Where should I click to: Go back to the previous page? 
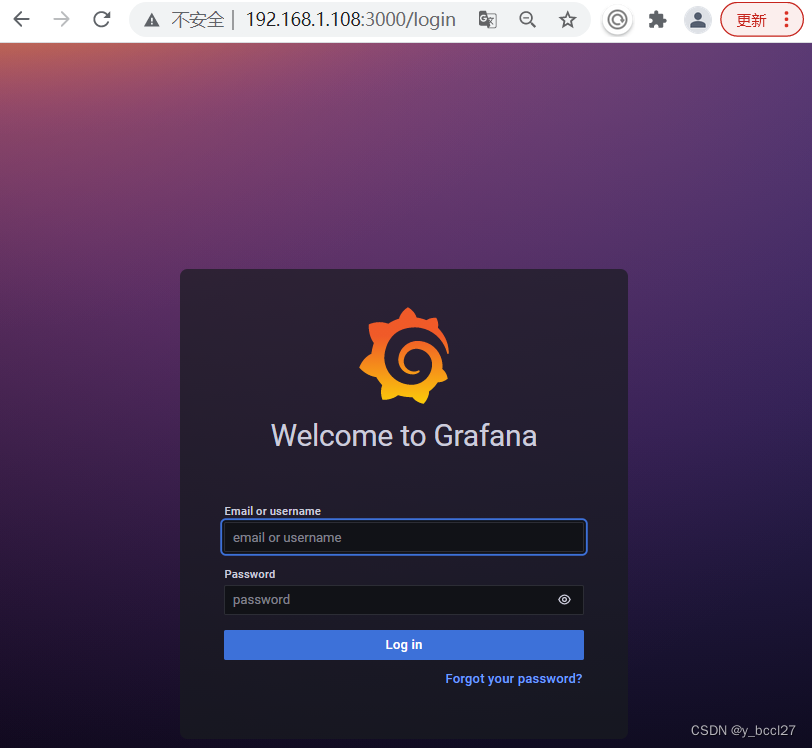[x=21, y=20]
